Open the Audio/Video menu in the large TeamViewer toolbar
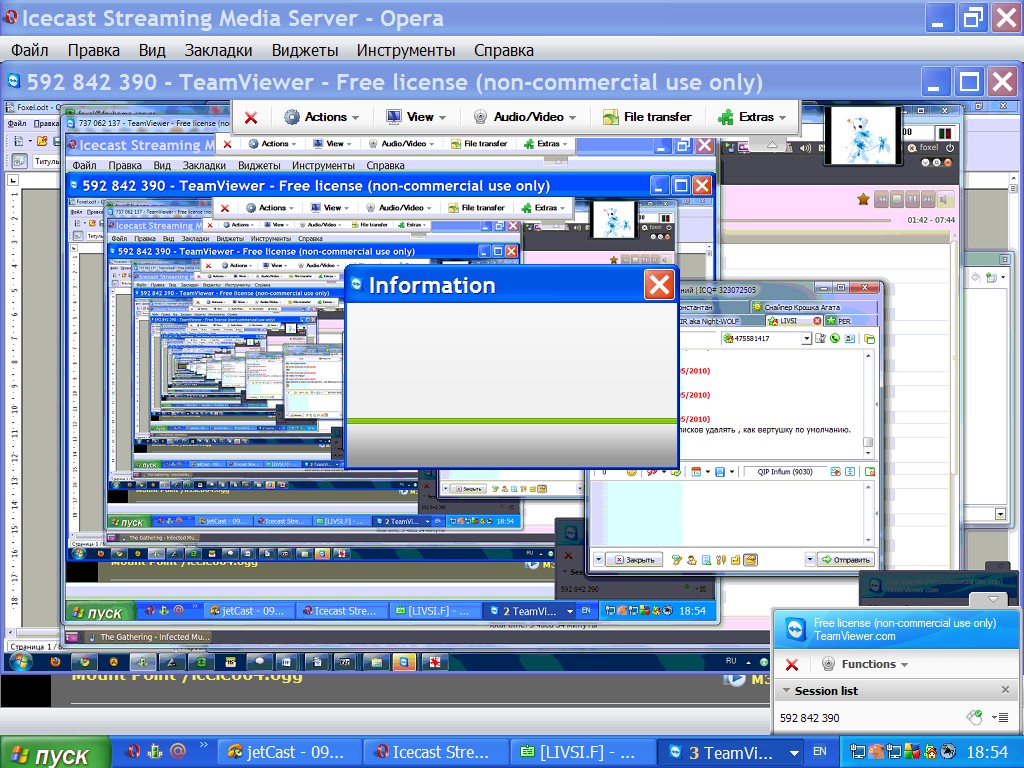The image size is (1024, 768). point(525,117)
